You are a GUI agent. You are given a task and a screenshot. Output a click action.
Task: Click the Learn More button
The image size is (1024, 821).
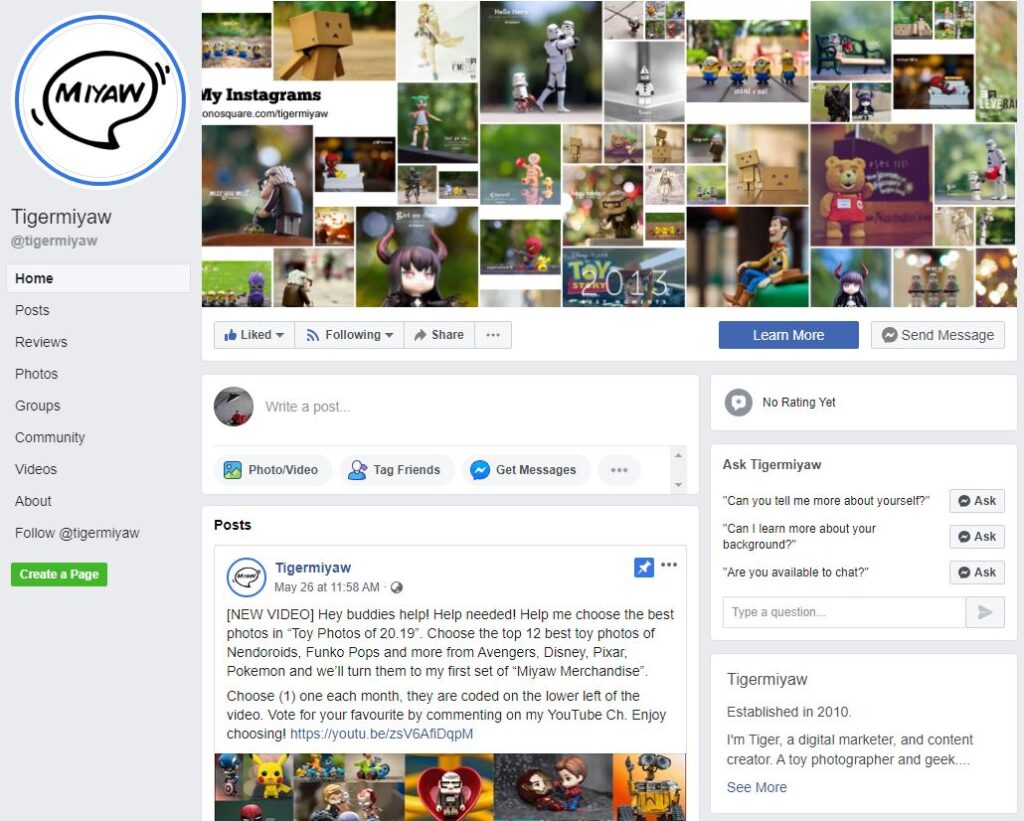tap(788, 335)
